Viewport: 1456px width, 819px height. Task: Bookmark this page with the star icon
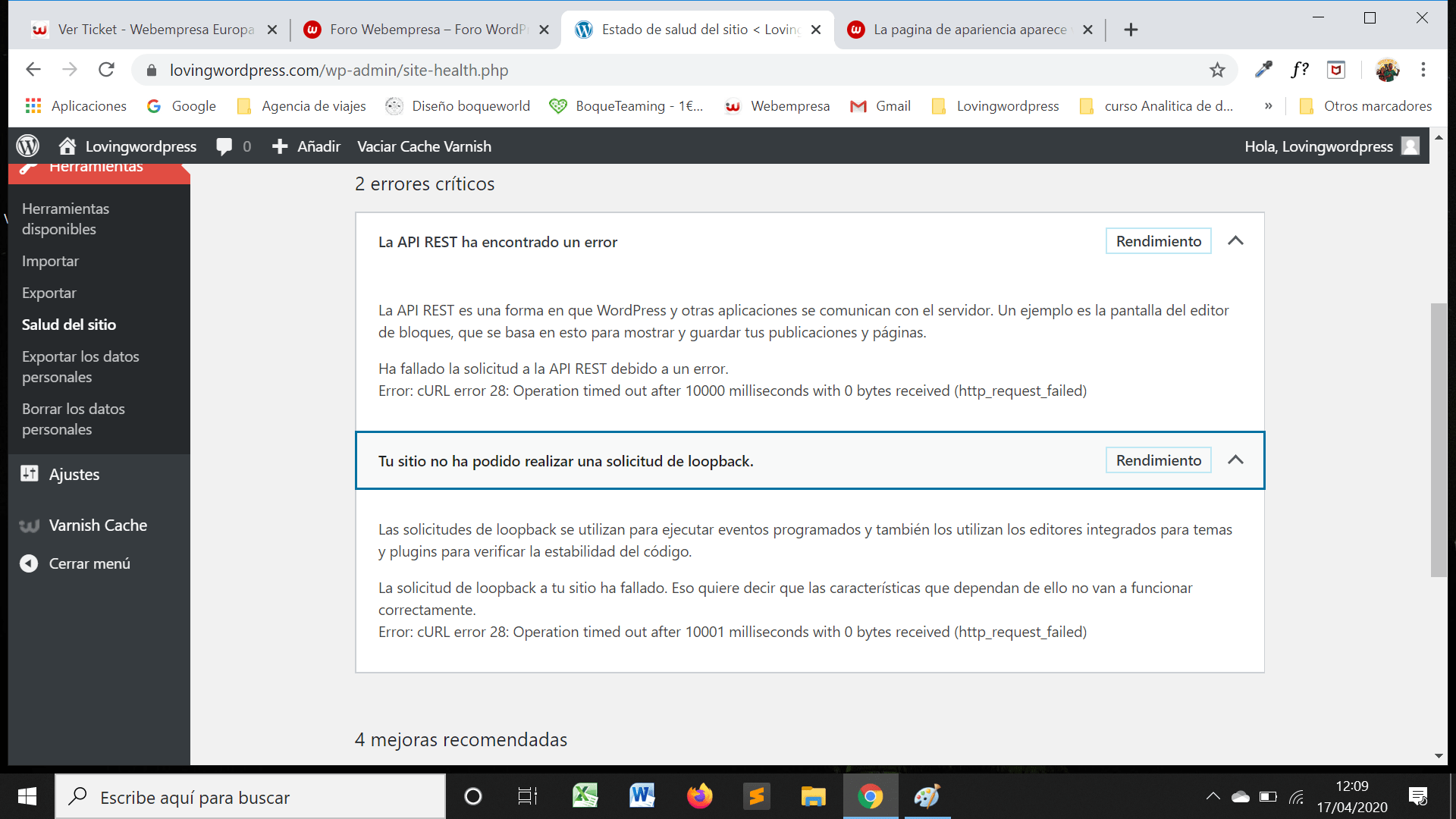[1217, 71]
